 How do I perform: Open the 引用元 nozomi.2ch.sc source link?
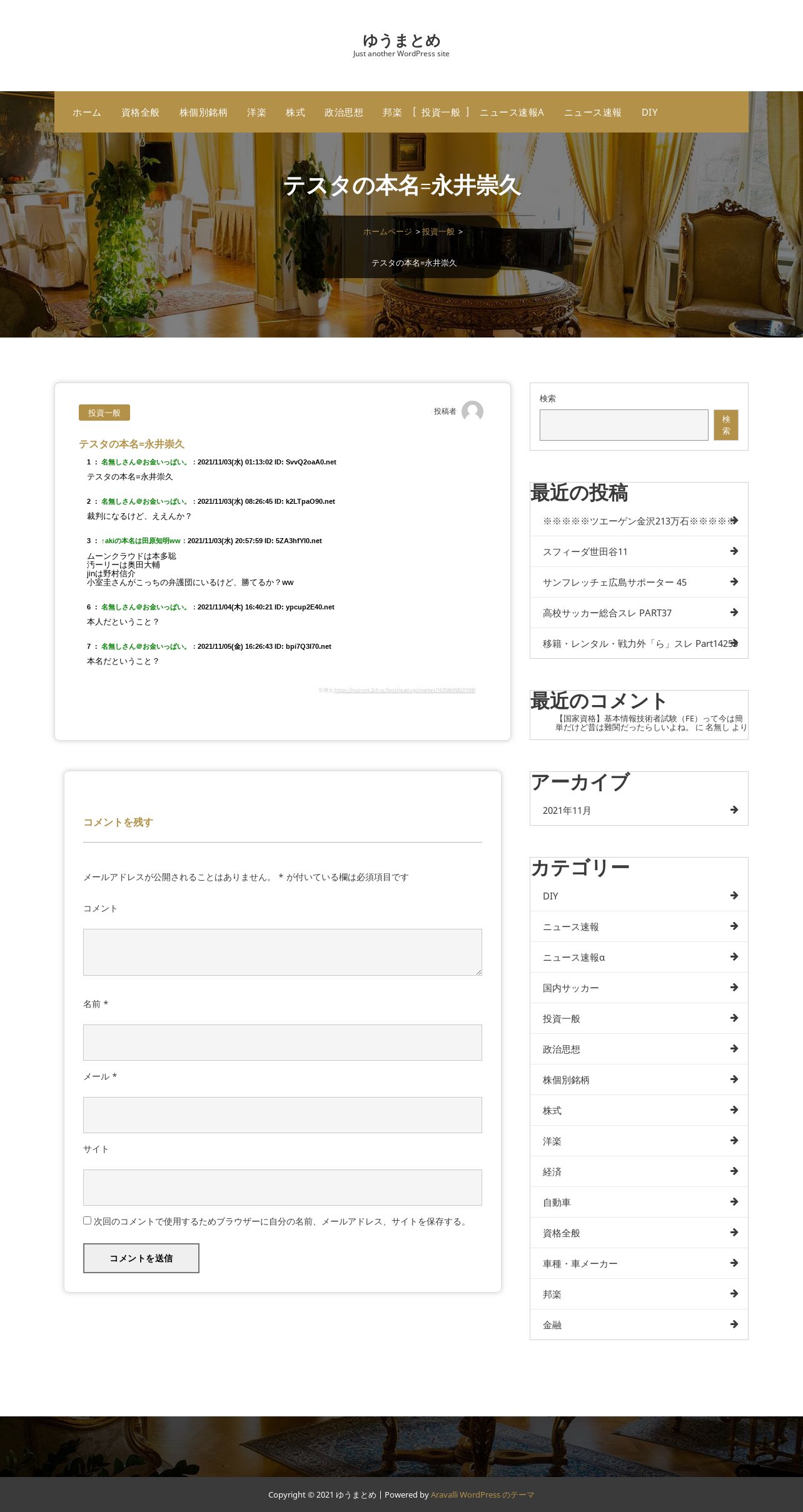(405, 690)
